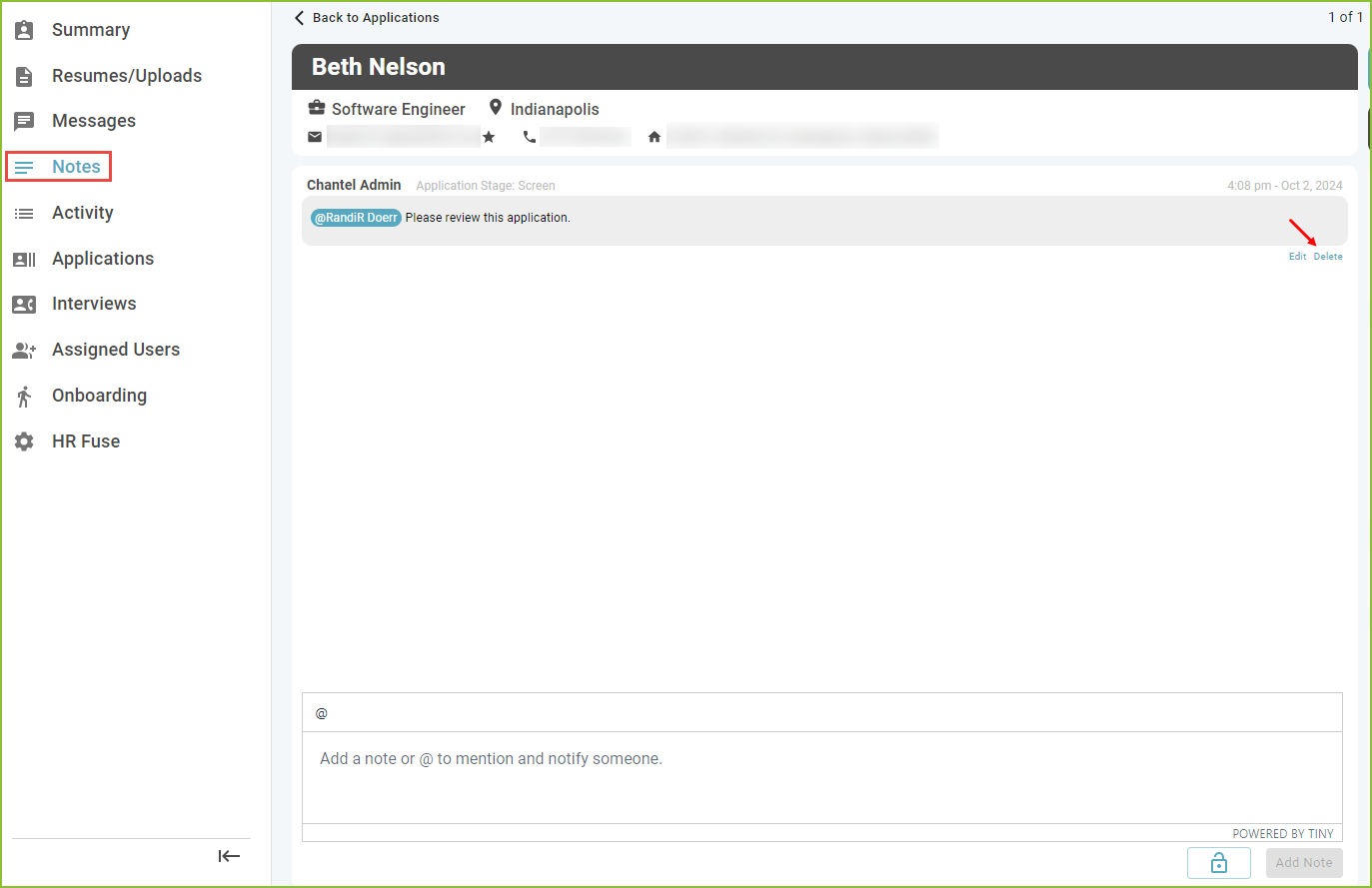Click the Beth Nelson applicant name
This screenshot has width=1372, height=888.
pyautogui.click(x=379, y=67)
